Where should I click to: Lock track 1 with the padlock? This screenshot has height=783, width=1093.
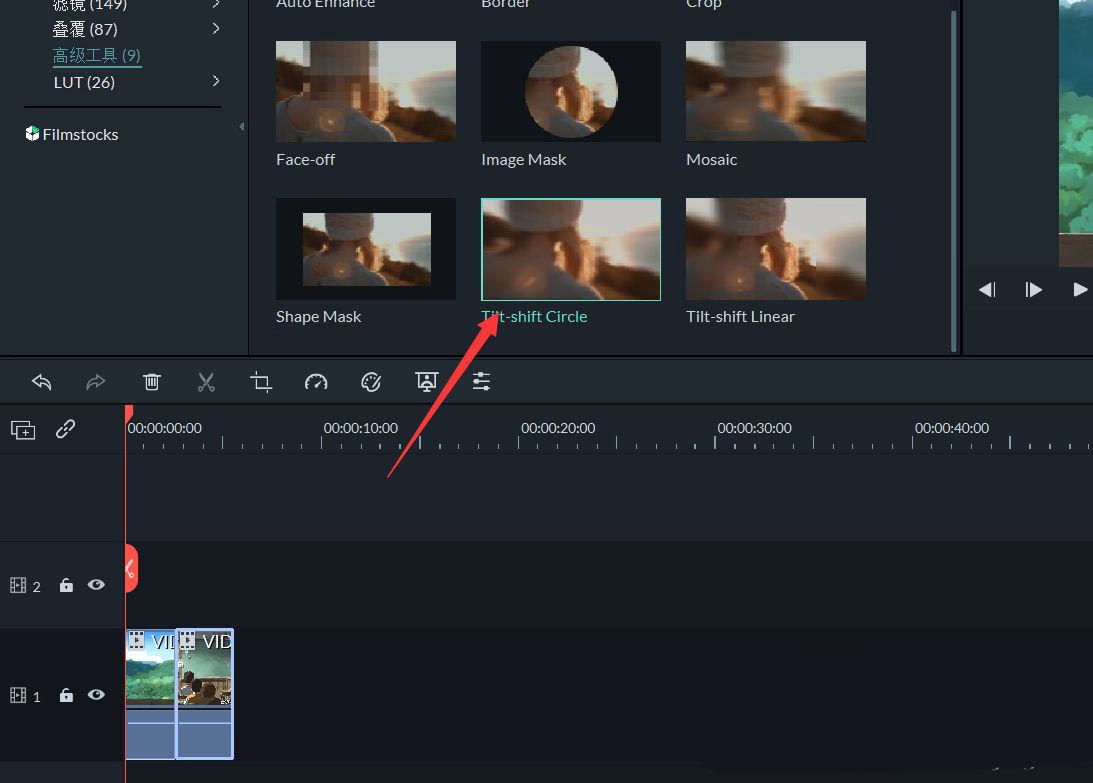[66, 694]
